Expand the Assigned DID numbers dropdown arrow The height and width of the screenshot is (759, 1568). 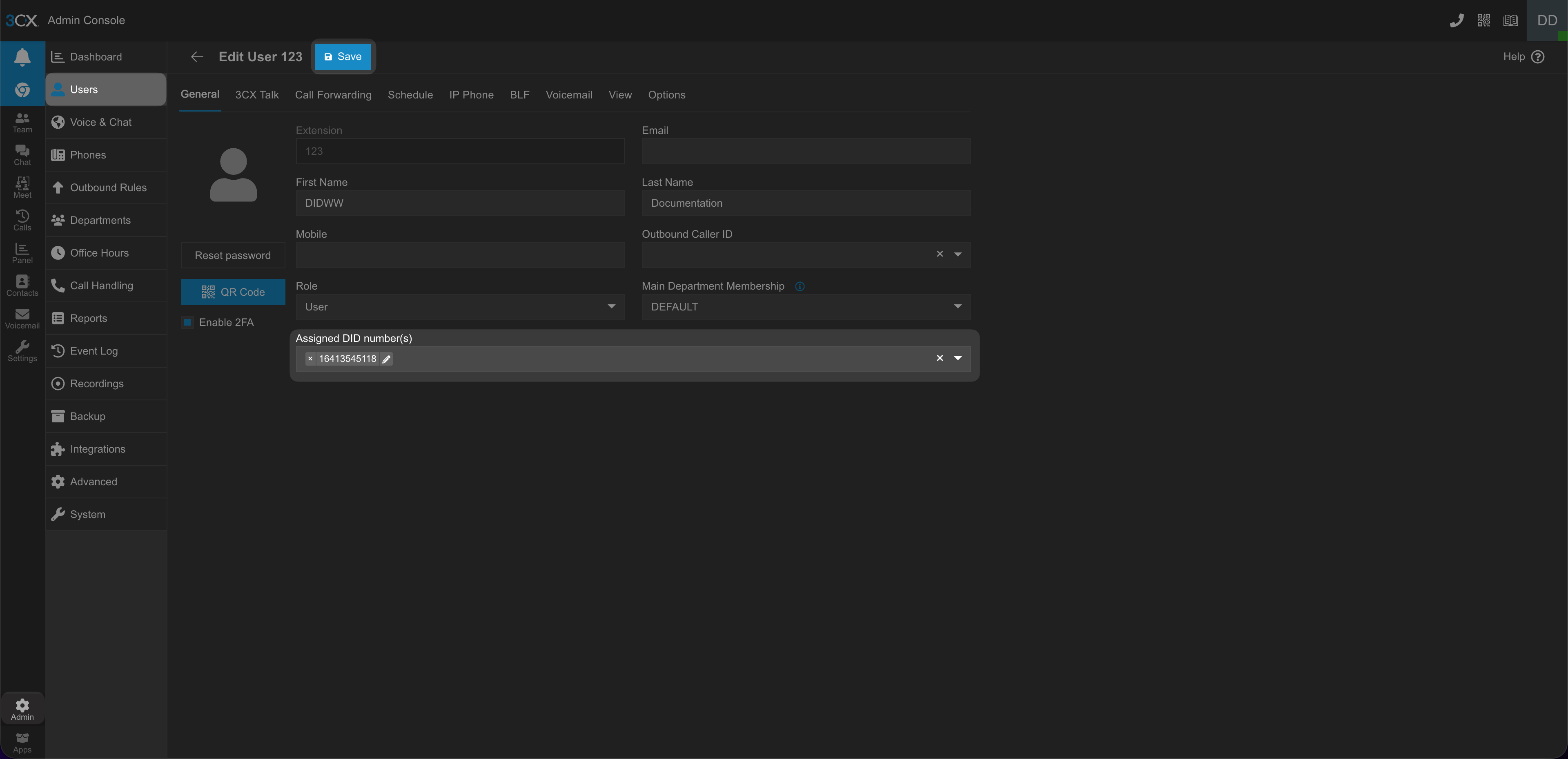(x=957, y=358)
